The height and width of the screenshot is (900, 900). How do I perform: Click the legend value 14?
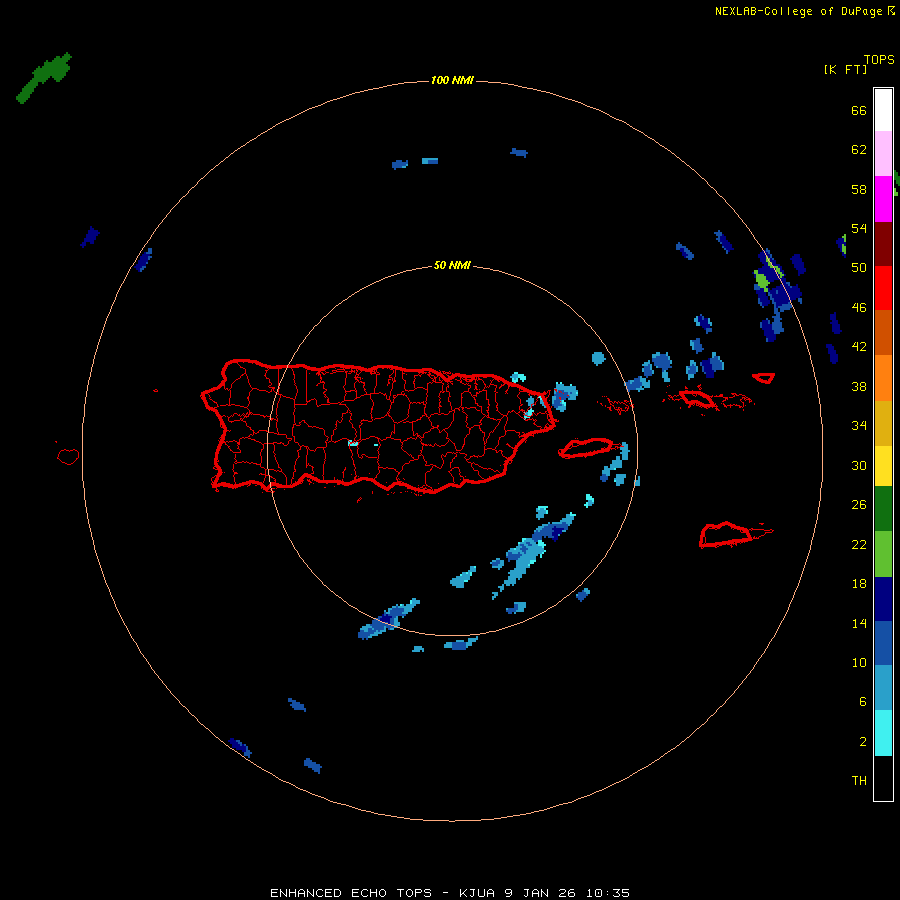click(859, 623)
